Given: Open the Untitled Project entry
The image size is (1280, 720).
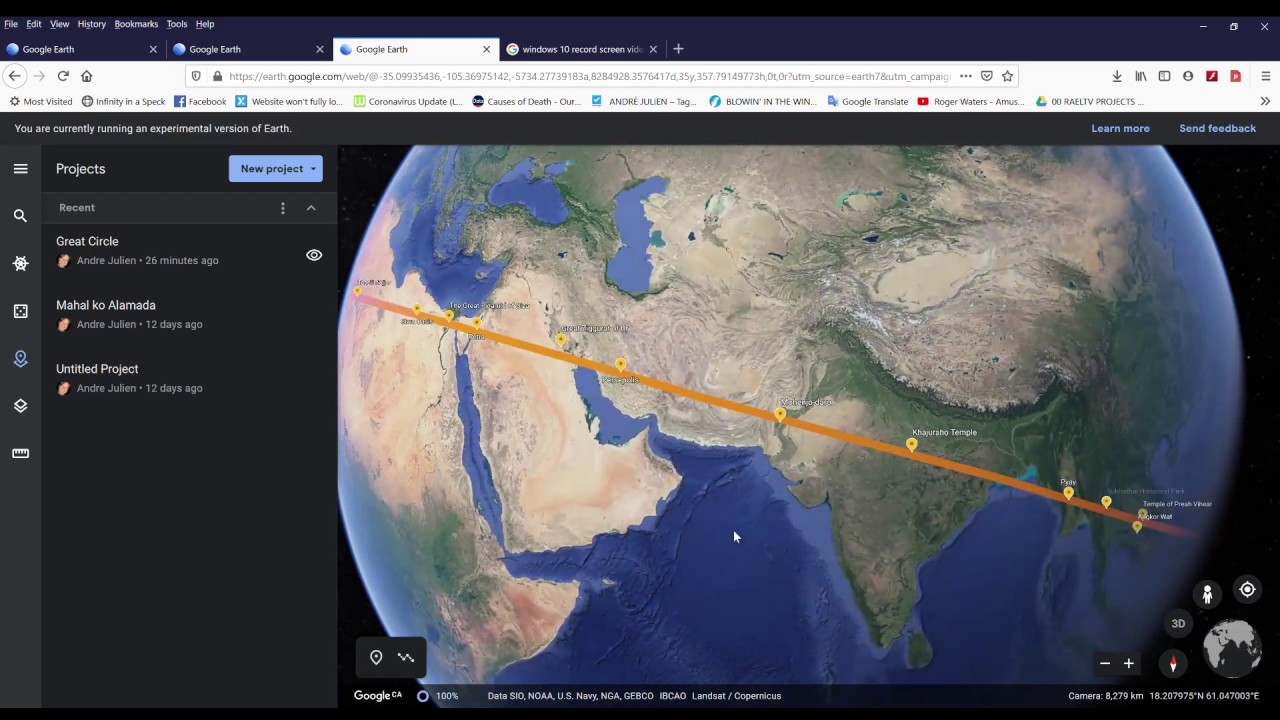Looking at the screenshot, I should tap(189, 379).
